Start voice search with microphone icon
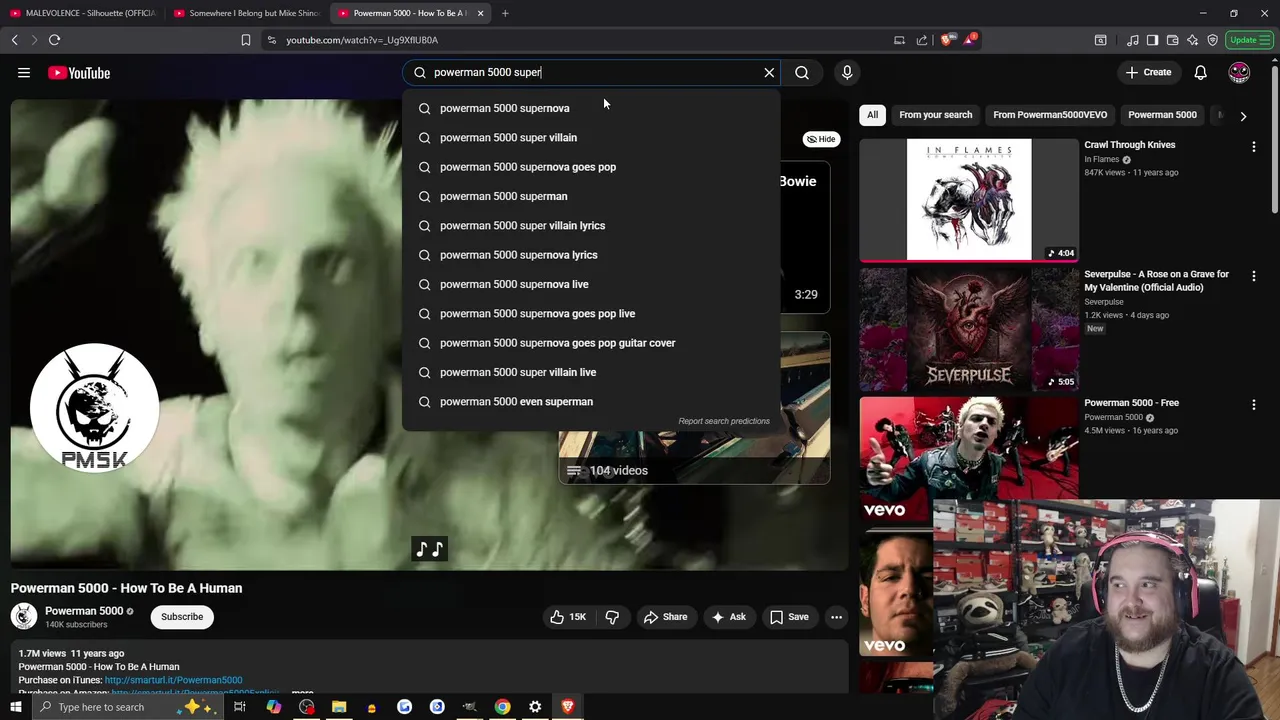 847,72
